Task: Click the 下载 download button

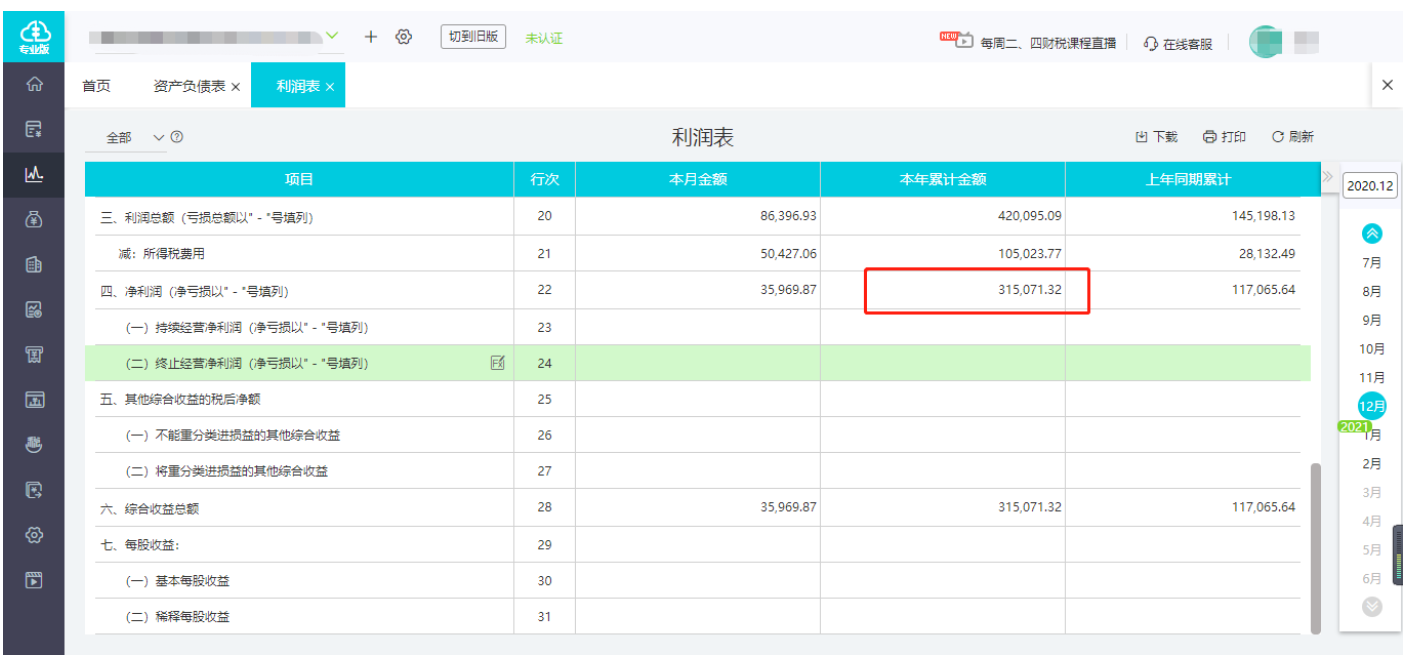Action: (x=1156, y=137)
